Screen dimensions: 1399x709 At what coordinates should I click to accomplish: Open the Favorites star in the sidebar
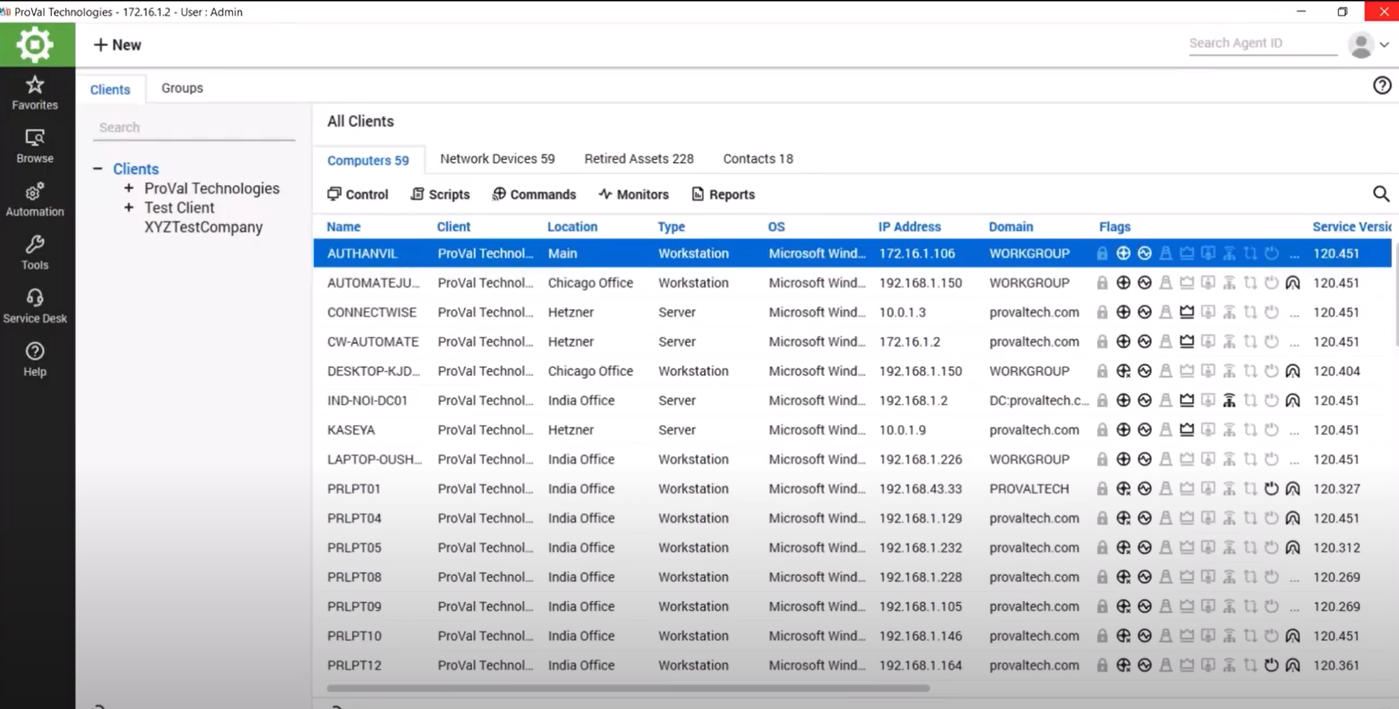pos(35,85)
